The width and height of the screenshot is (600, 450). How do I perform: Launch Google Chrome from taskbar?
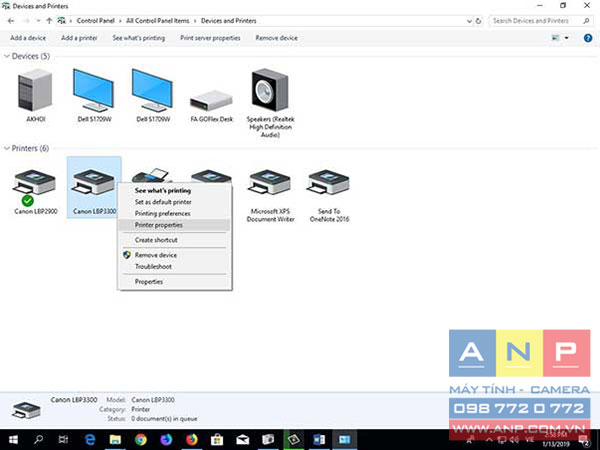tap(140, 440)
